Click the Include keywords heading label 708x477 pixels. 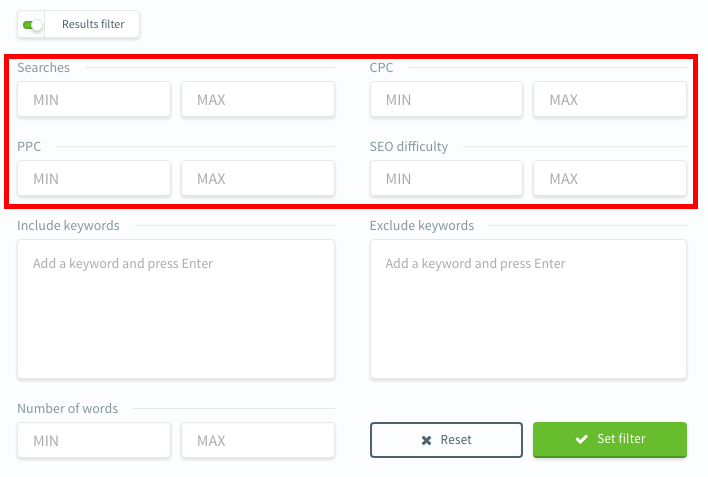click(x=68, y=226)
